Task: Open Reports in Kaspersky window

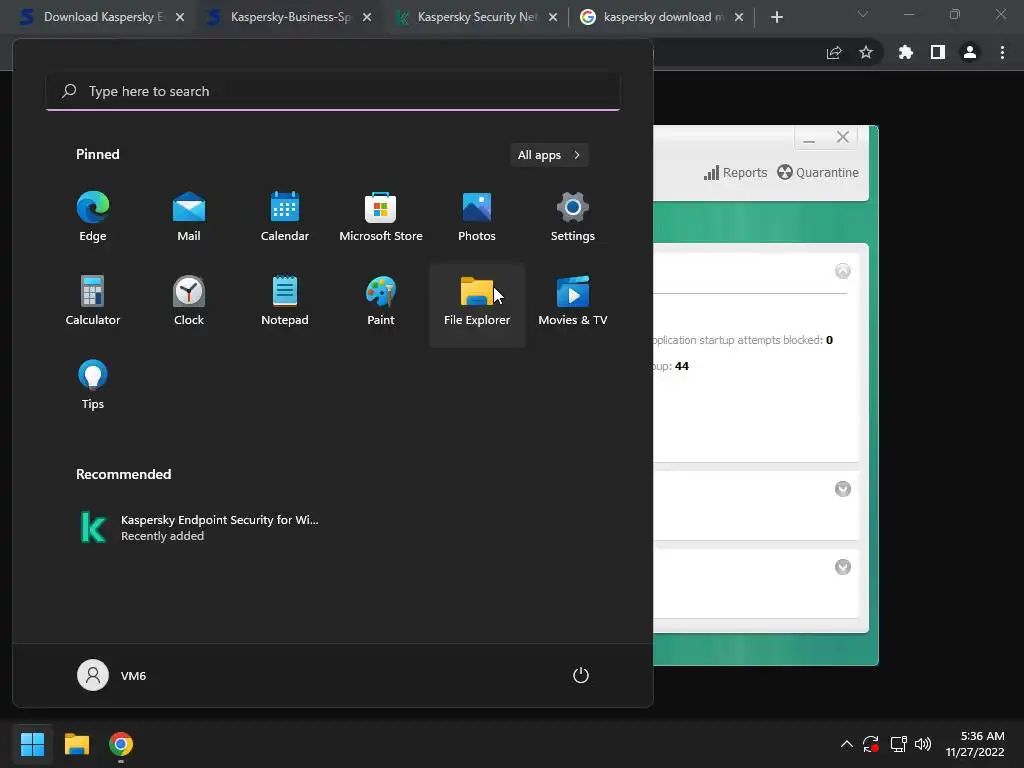Action: click(735, 172)
